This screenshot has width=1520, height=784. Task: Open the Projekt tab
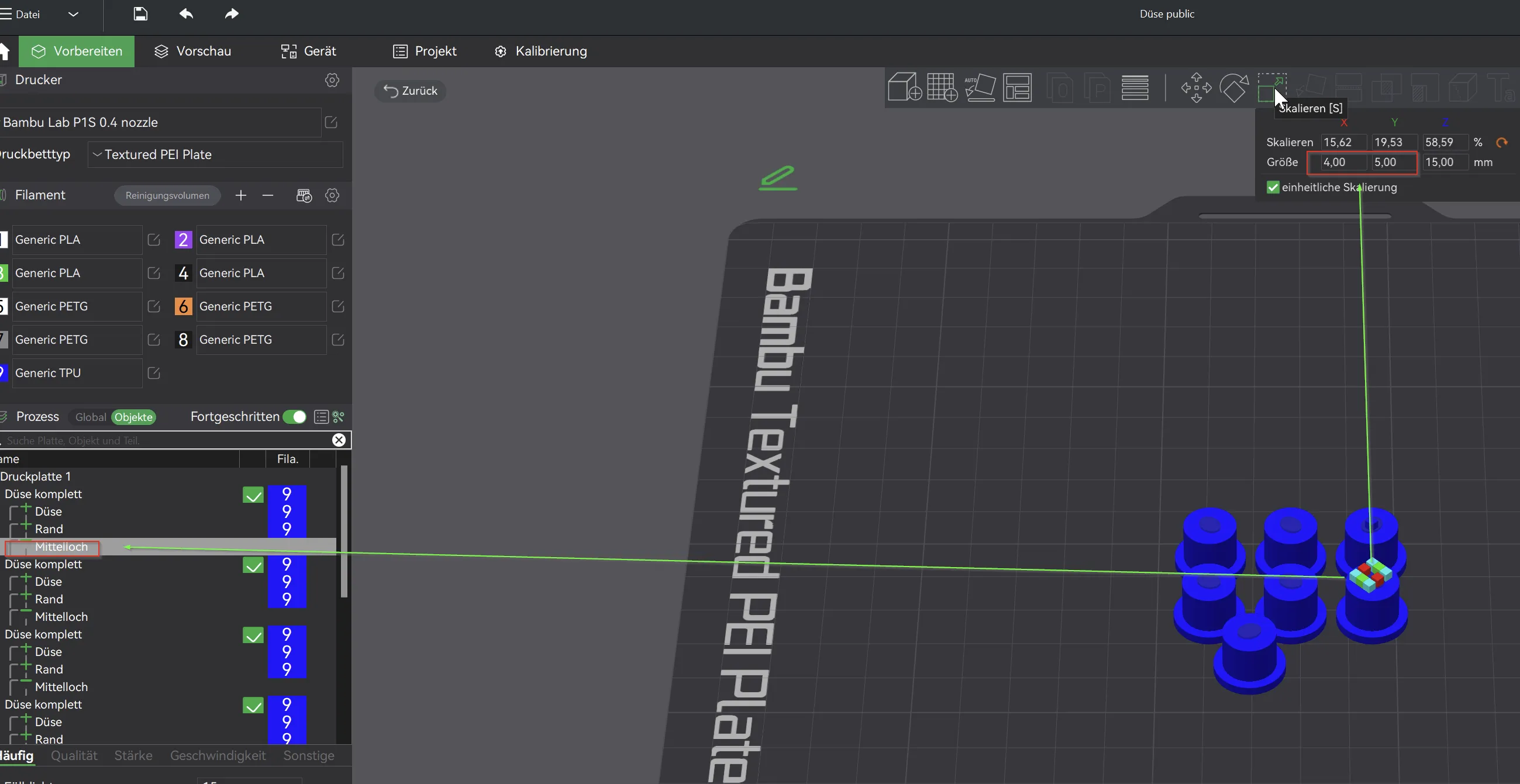point(425,51)
